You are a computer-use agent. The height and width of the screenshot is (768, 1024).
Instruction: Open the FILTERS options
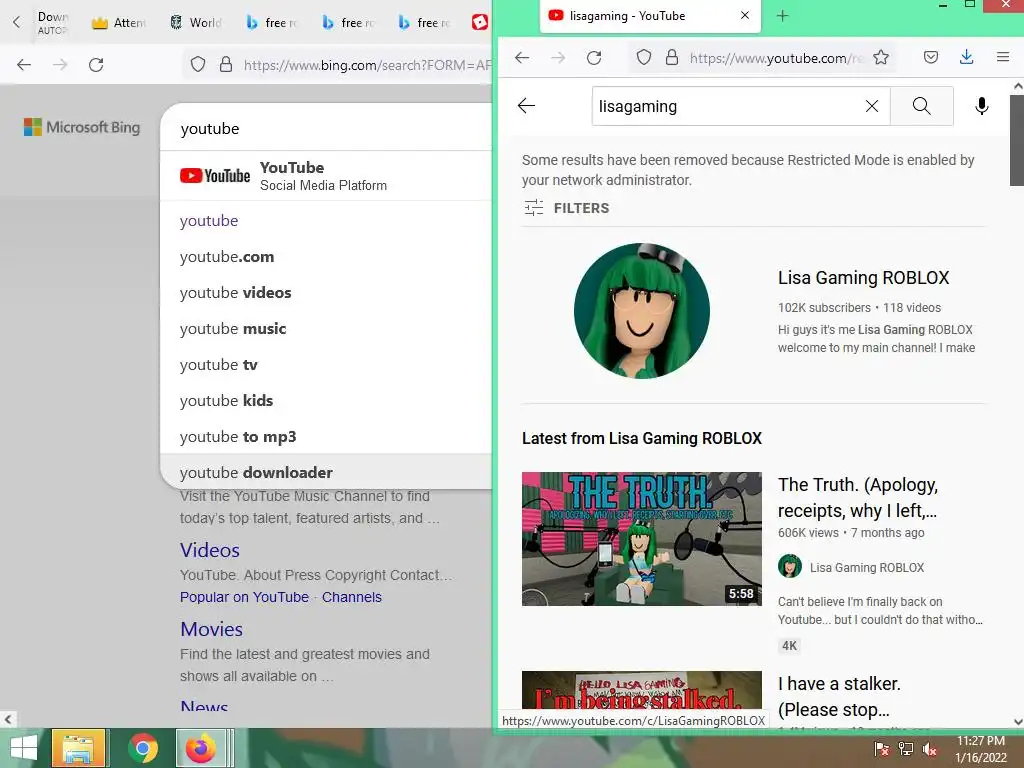pos(566,208)
